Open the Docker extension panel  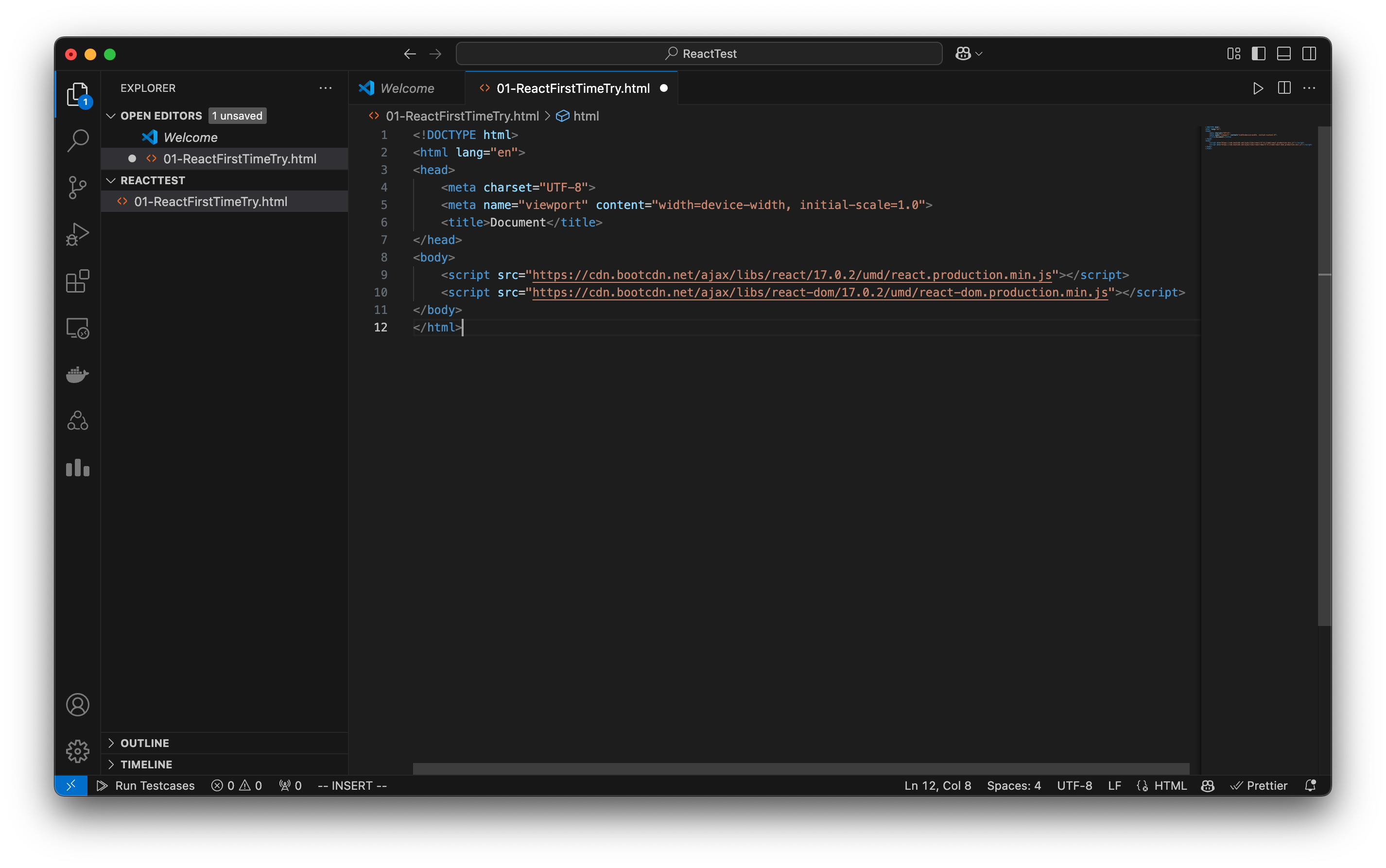[77, 374]
